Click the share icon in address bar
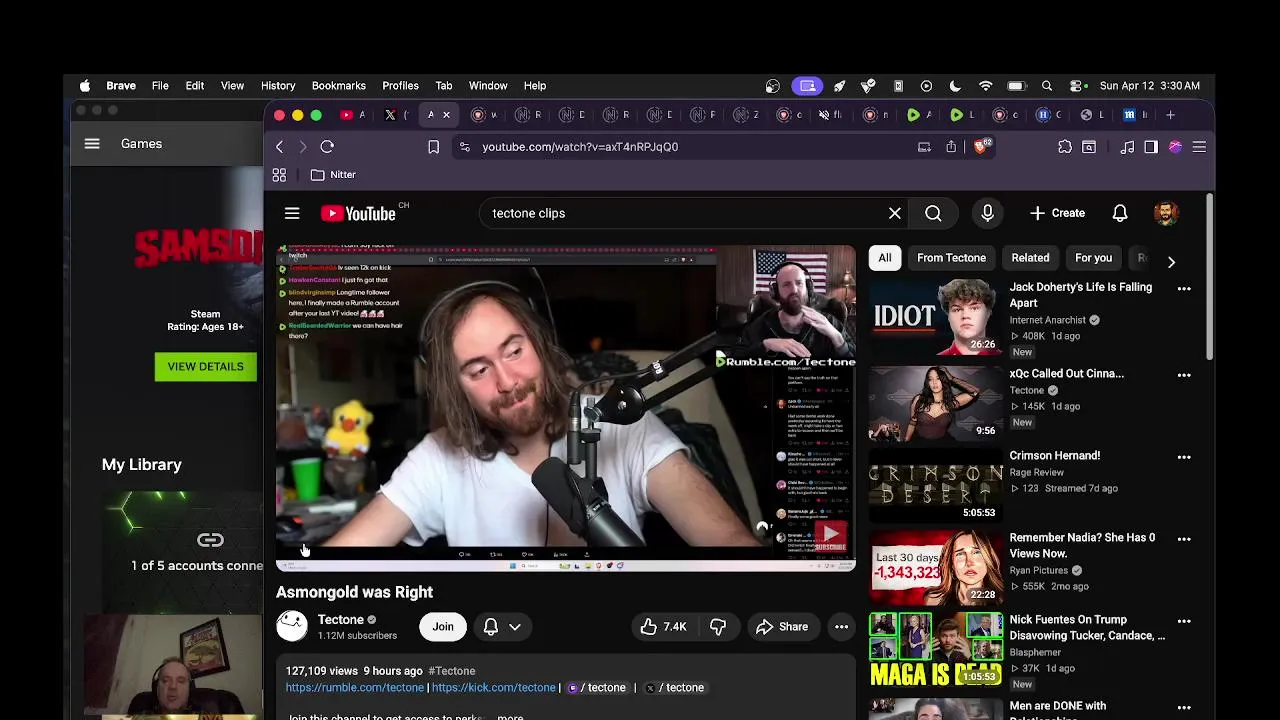 click(951, 147)
